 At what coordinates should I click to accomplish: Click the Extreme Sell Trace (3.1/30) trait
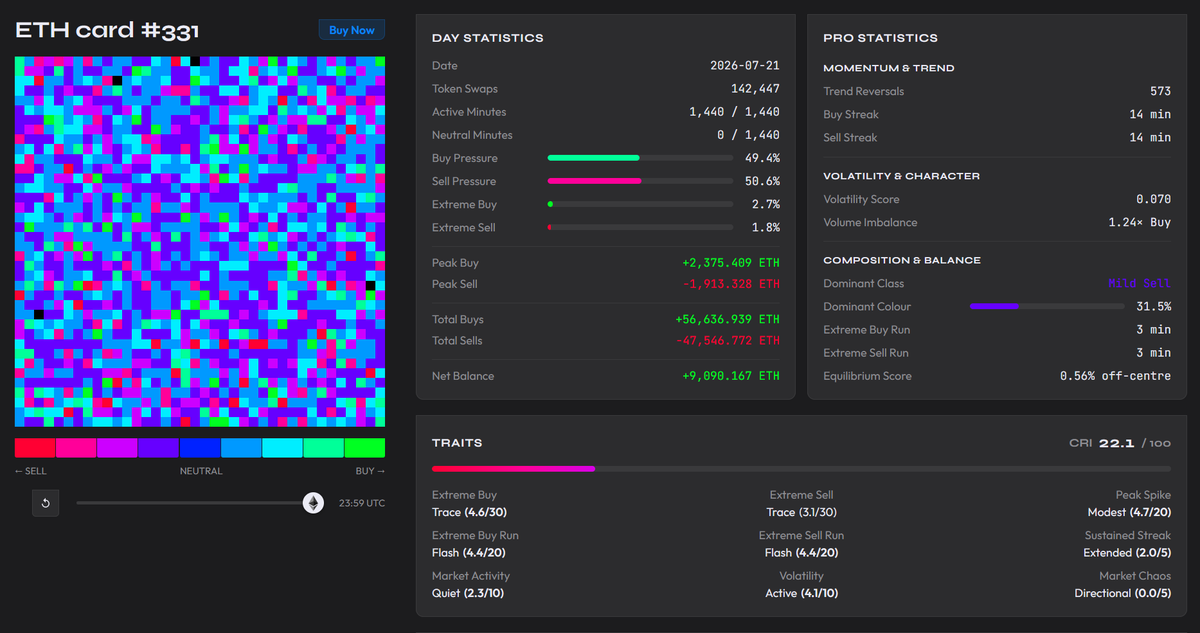pyautogui.click(x=801, y=503)
